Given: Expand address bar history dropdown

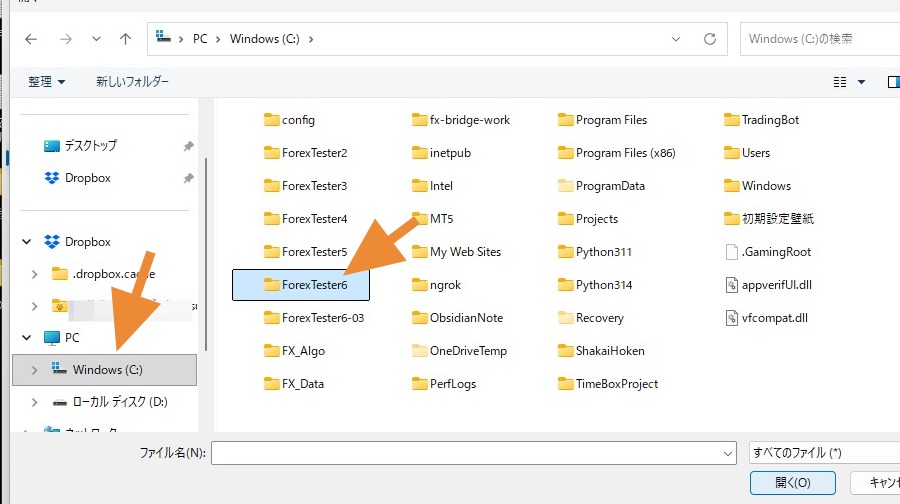Looking at the screenshot, I should tap(676, 39).
